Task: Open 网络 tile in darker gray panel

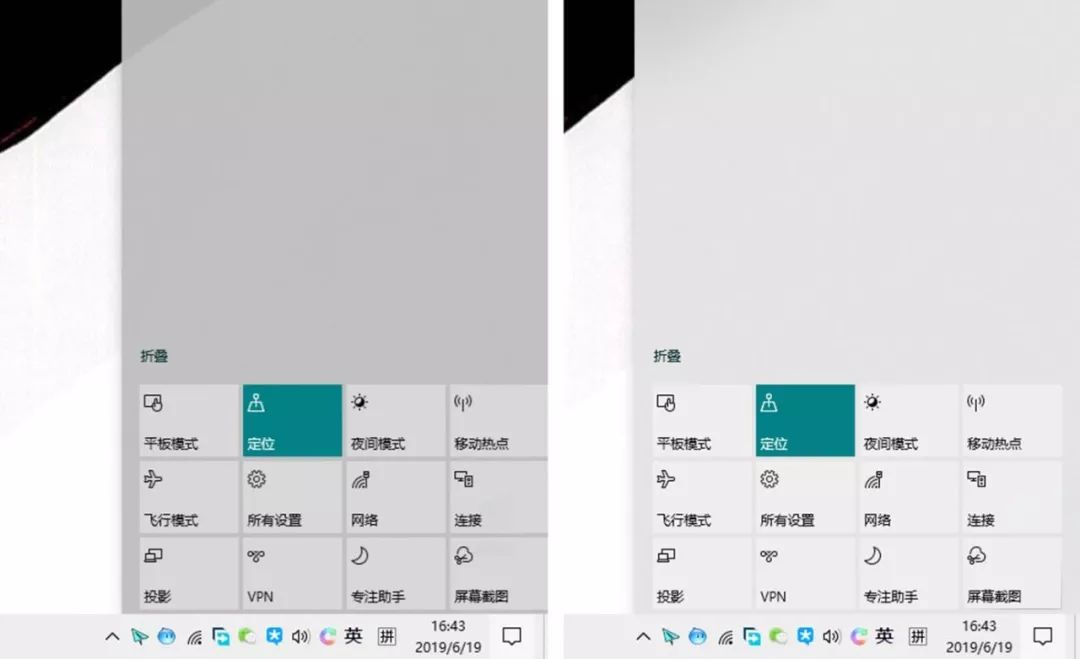Action: [395, 497]
